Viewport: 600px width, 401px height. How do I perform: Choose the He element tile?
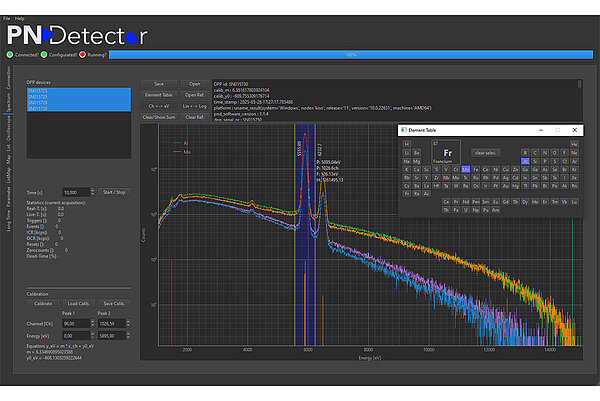pyautogui.click(x=574, y=142)
